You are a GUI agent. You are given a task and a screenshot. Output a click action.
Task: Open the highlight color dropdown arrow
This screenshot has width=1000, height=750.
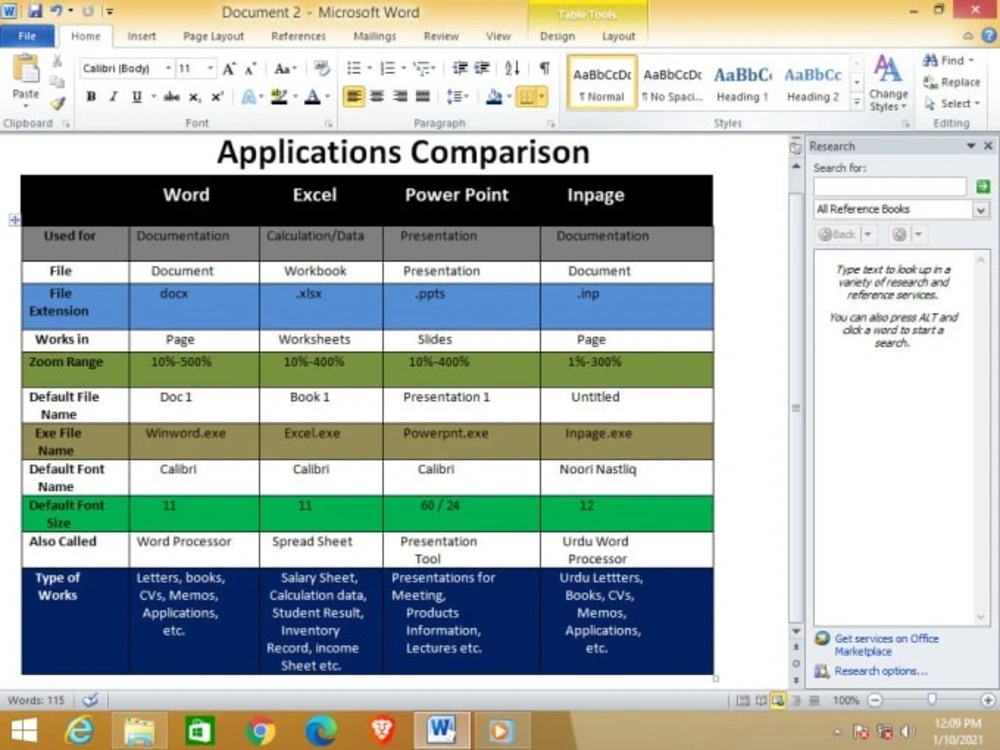click(x=295, y=97)
